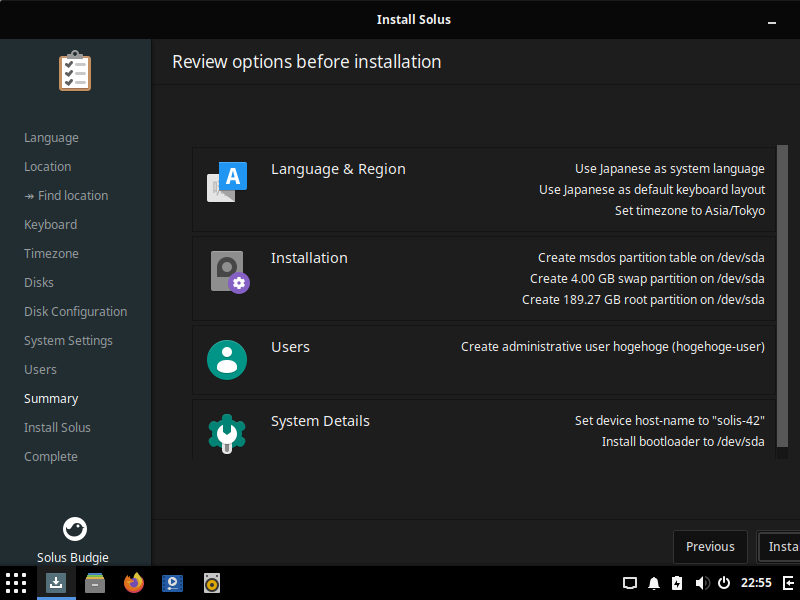
Task: Select Install Solus step in sidebar
Action: click(57, 428)
